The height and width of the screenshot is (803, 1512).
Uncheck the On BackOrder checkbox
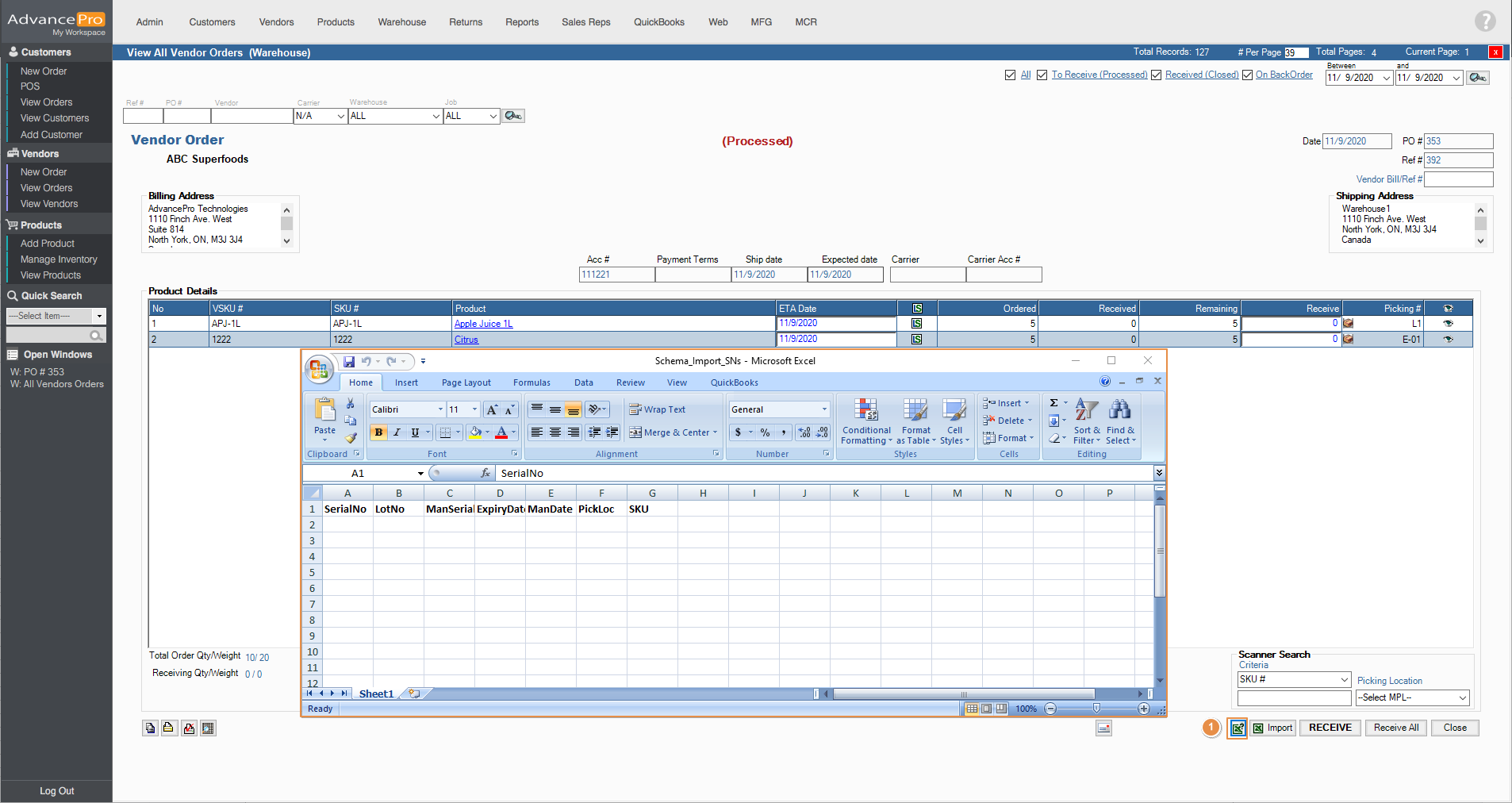[1247, 75]
